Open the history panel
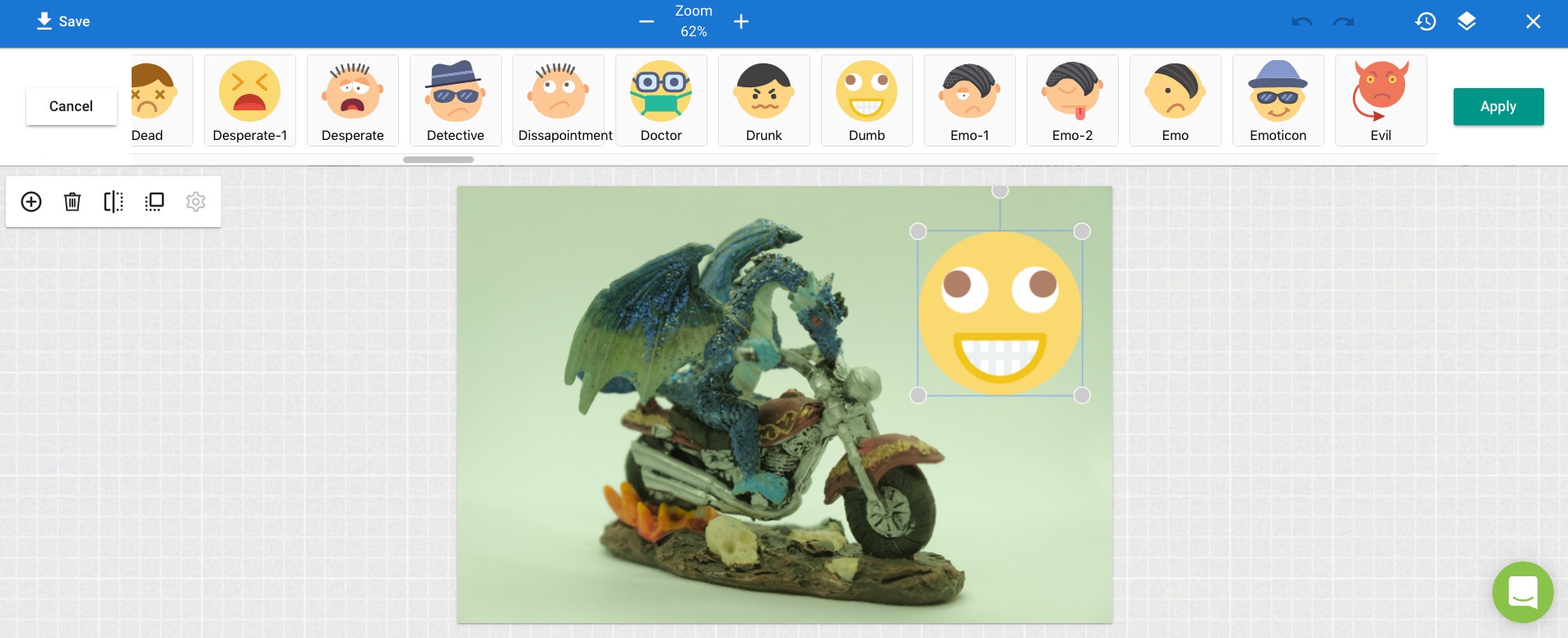 tap(1426, 21)
